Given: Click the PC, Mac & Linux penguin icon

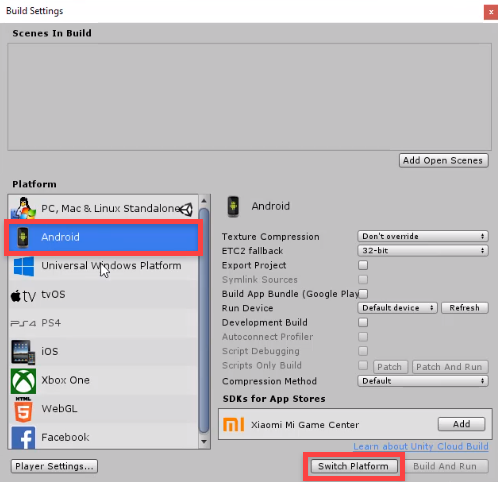Looking at the screenshot, I should [23, 208].
